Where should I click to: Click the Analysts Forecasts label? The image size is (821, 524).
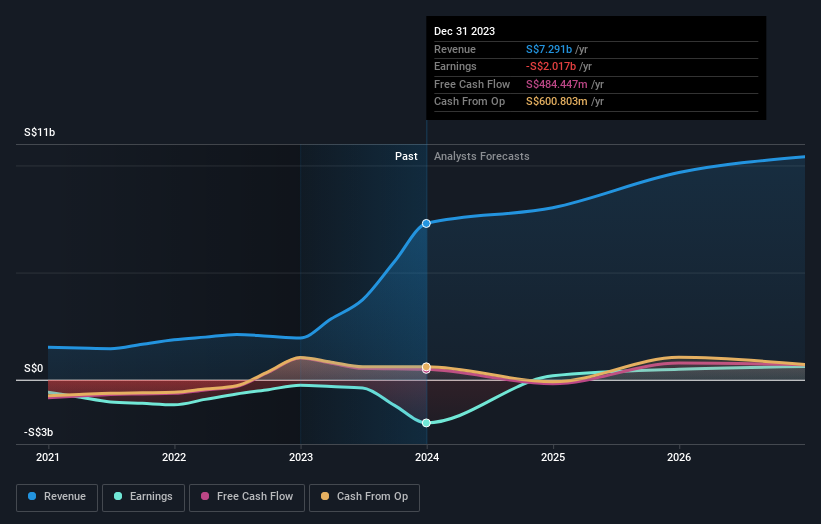click(x=481, y=157)
